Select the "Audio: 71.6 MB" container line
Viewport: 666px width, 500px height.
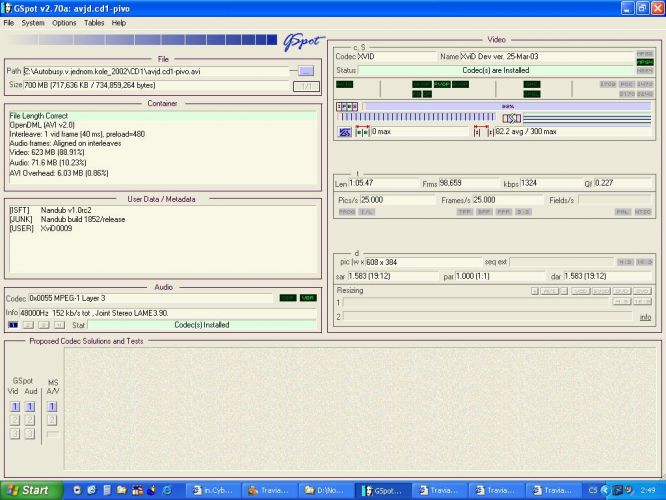tap(48, 163)
